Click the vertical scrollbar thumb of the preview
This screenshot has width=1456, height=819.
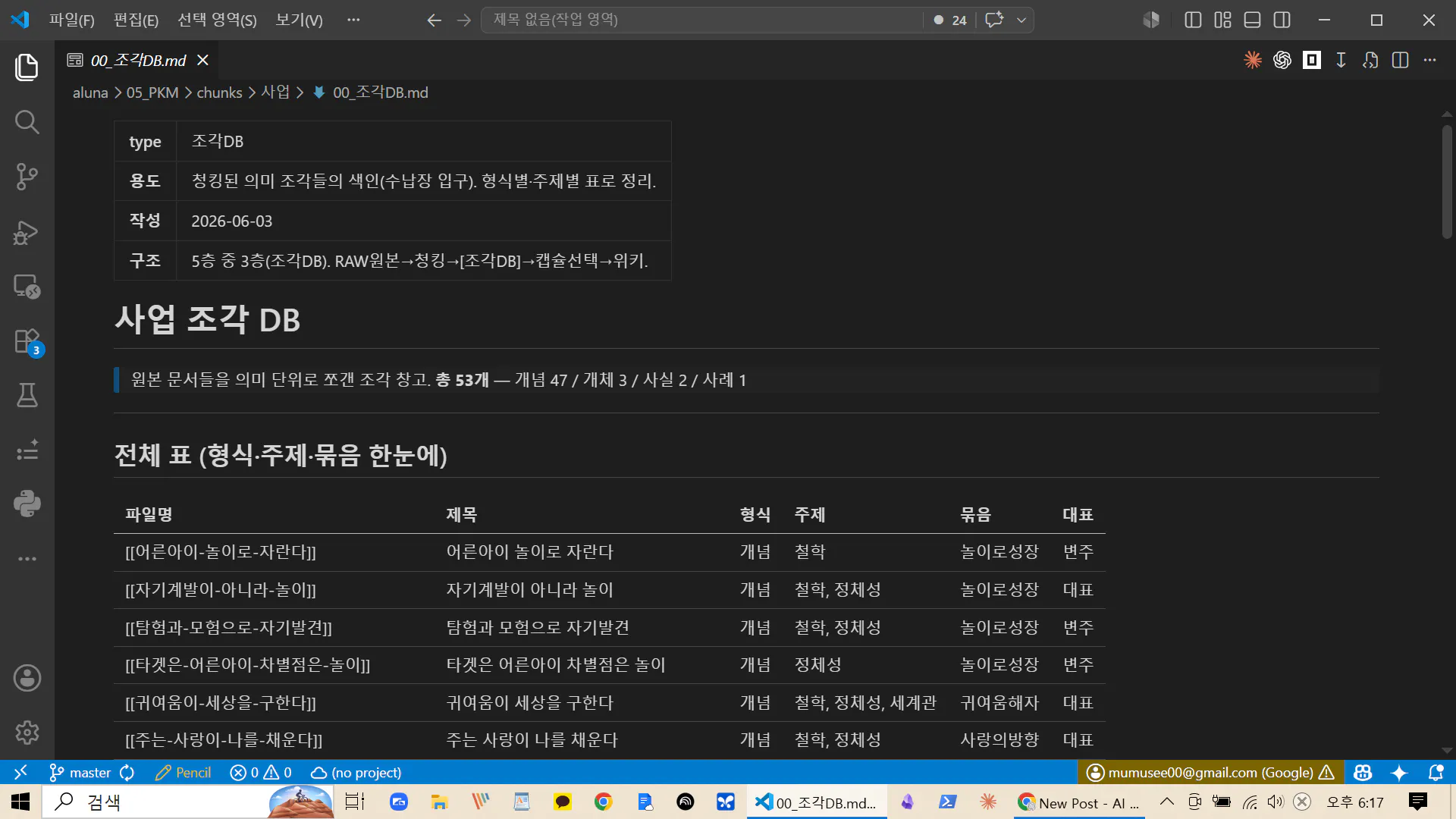(1447, 182)
